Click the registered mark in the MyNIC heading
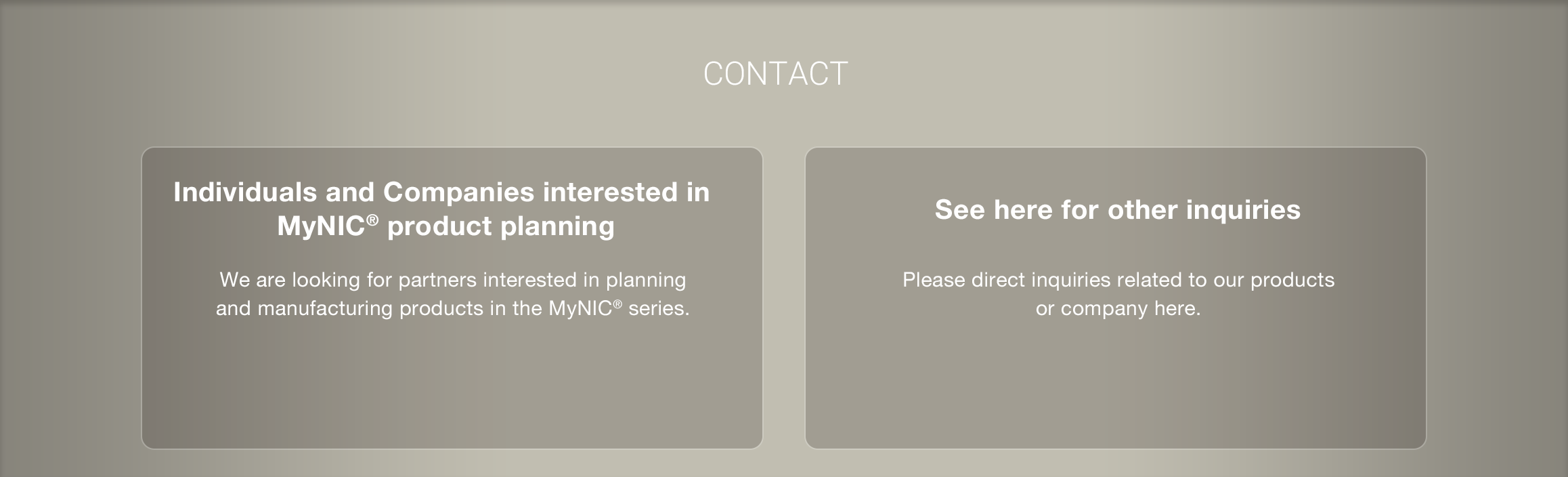Viewport: 1568px width, 477px height. click(x=372, y=219)
